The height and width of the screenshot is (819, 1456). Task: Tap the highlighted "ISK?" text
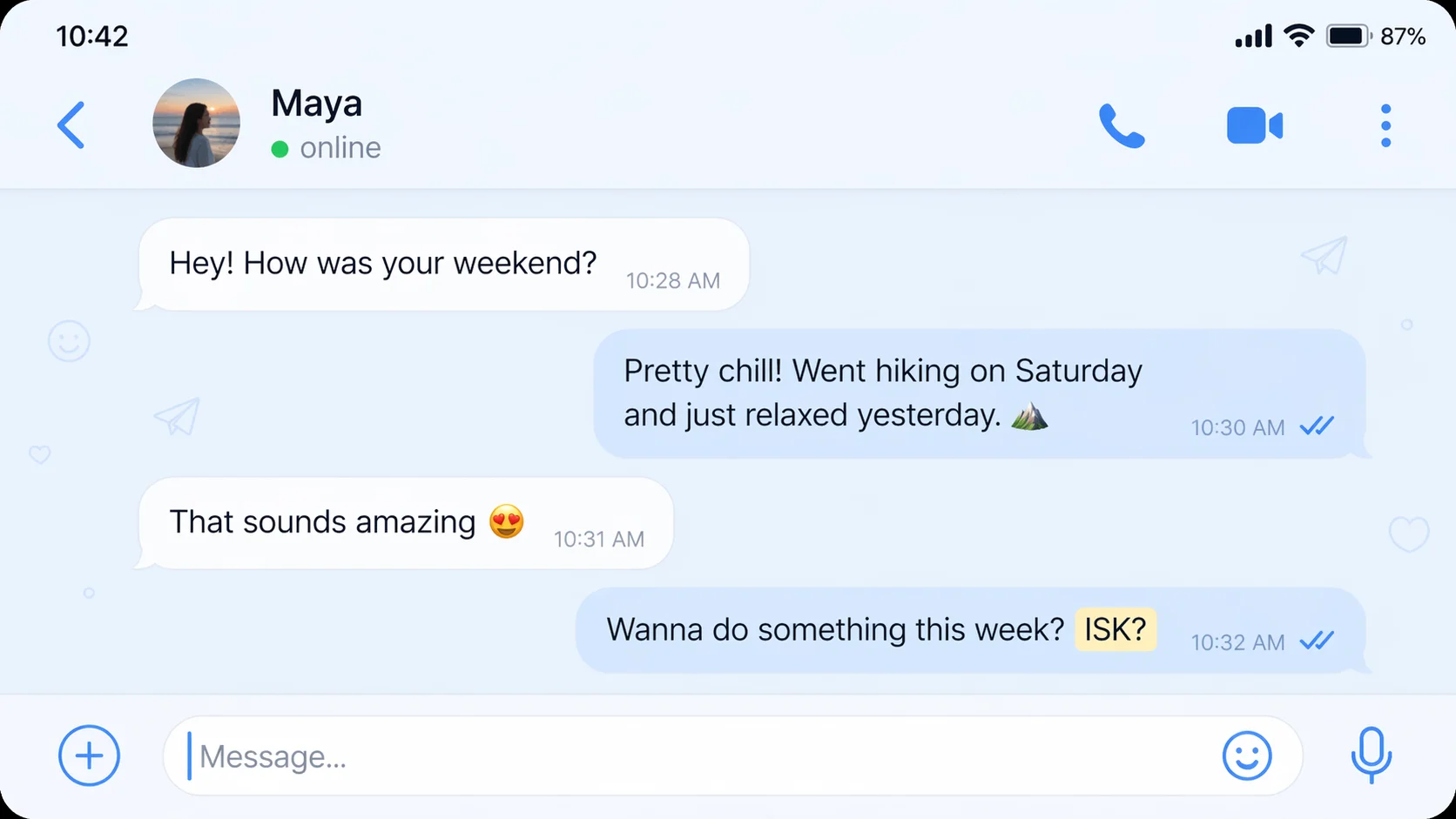(1116, 629)
